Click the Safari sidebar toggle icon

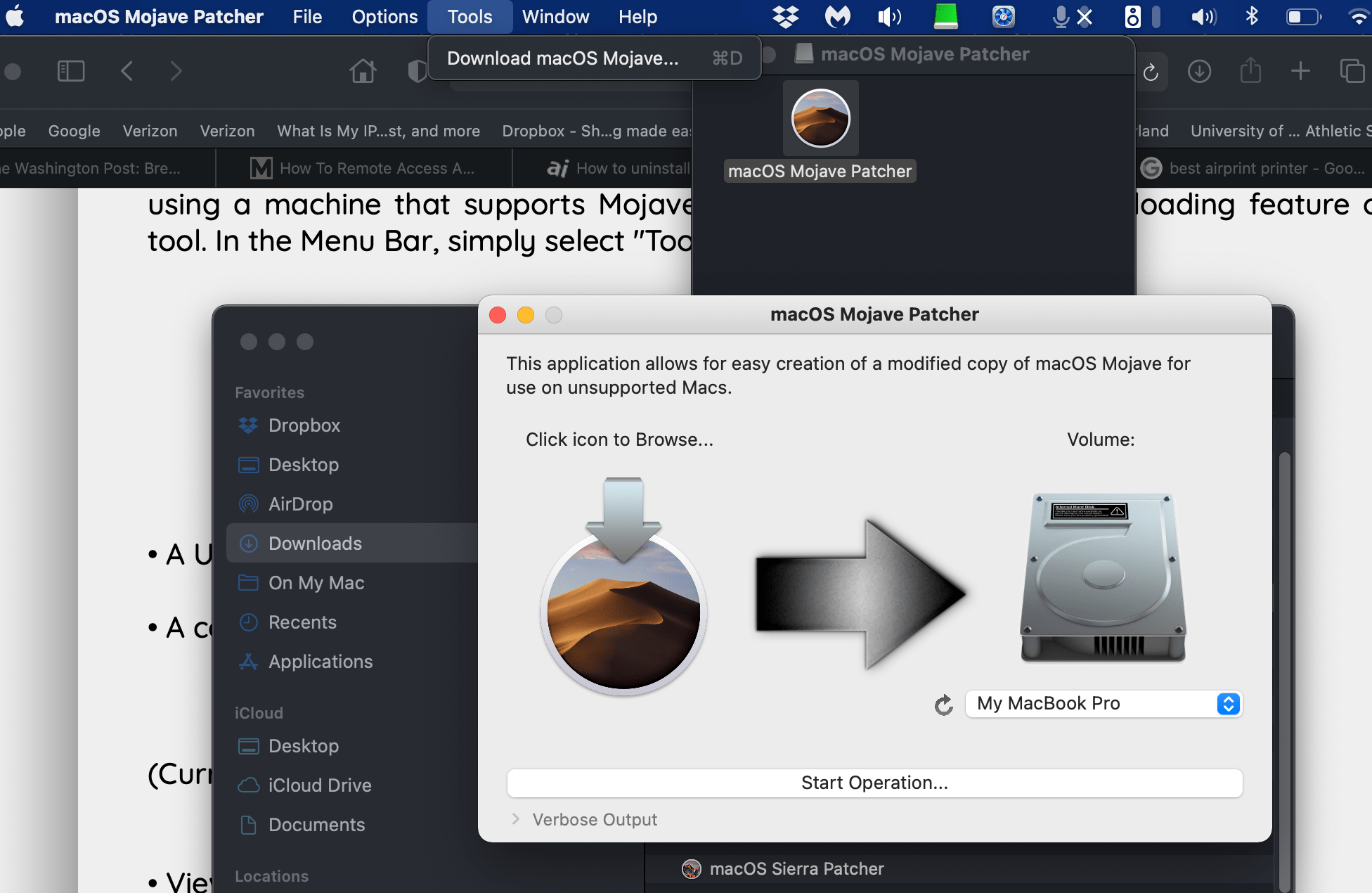pyautogui.click(x=71, y=71)
